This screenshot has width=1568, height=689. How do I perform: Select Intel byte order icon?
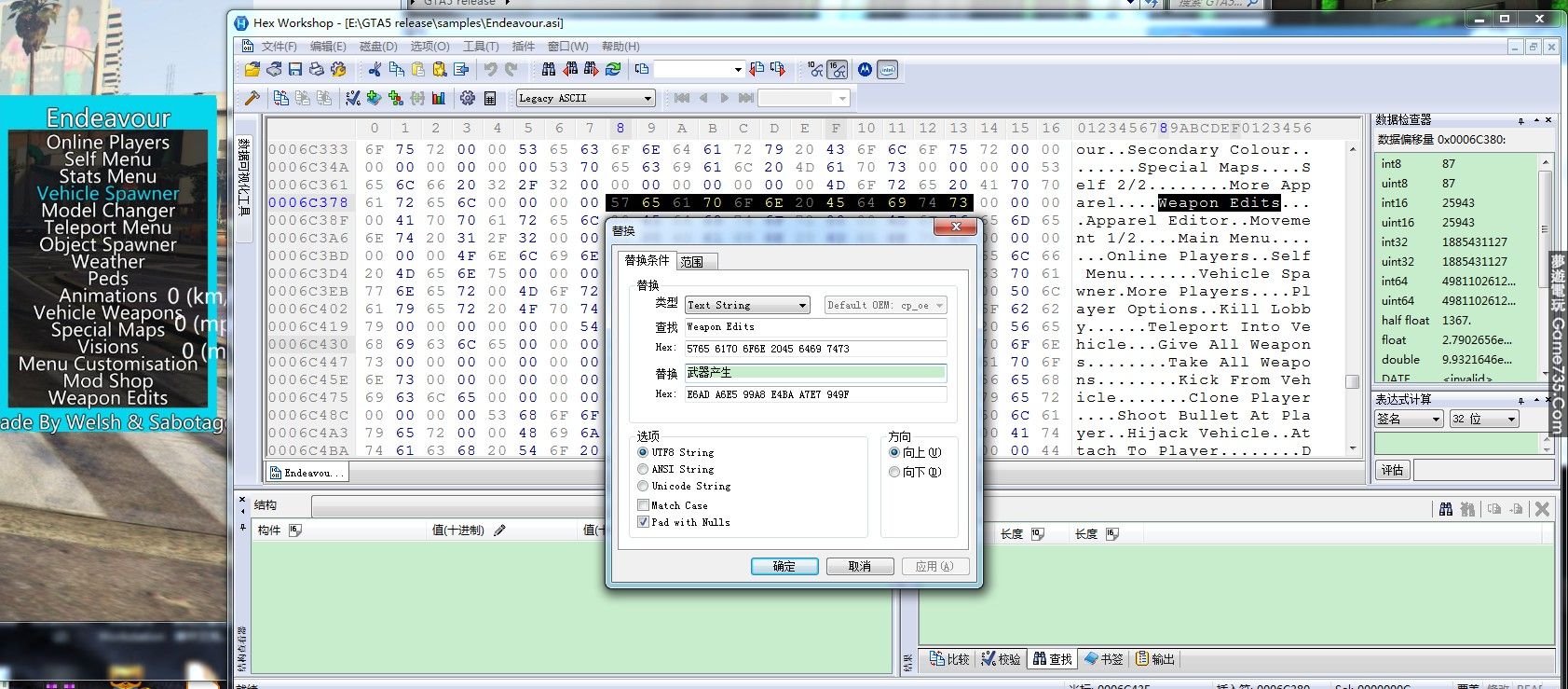[x=888, y=70]
